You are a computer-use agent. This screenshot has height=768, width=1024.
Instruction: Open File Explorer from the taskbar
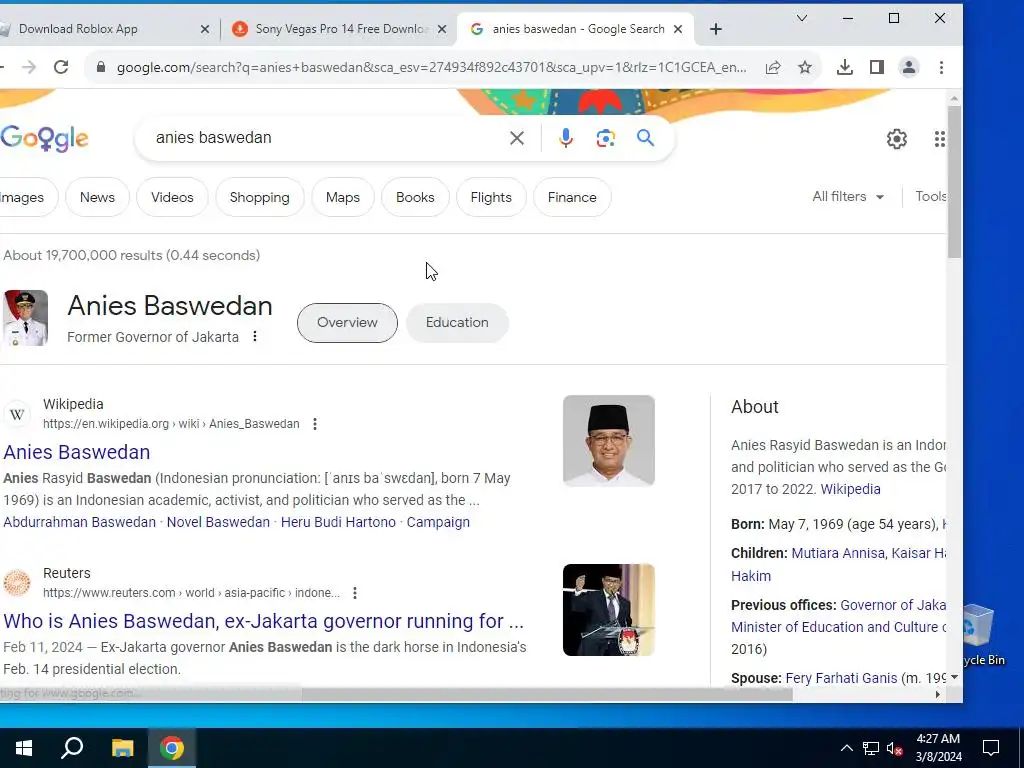(122, 748)
